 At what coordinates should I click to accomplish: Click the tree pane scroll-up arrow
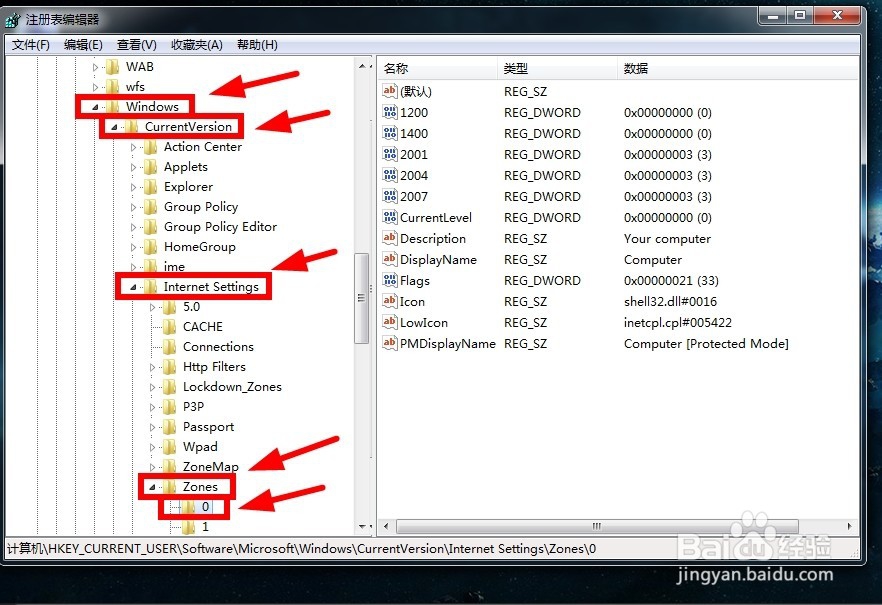coord(361,66)
